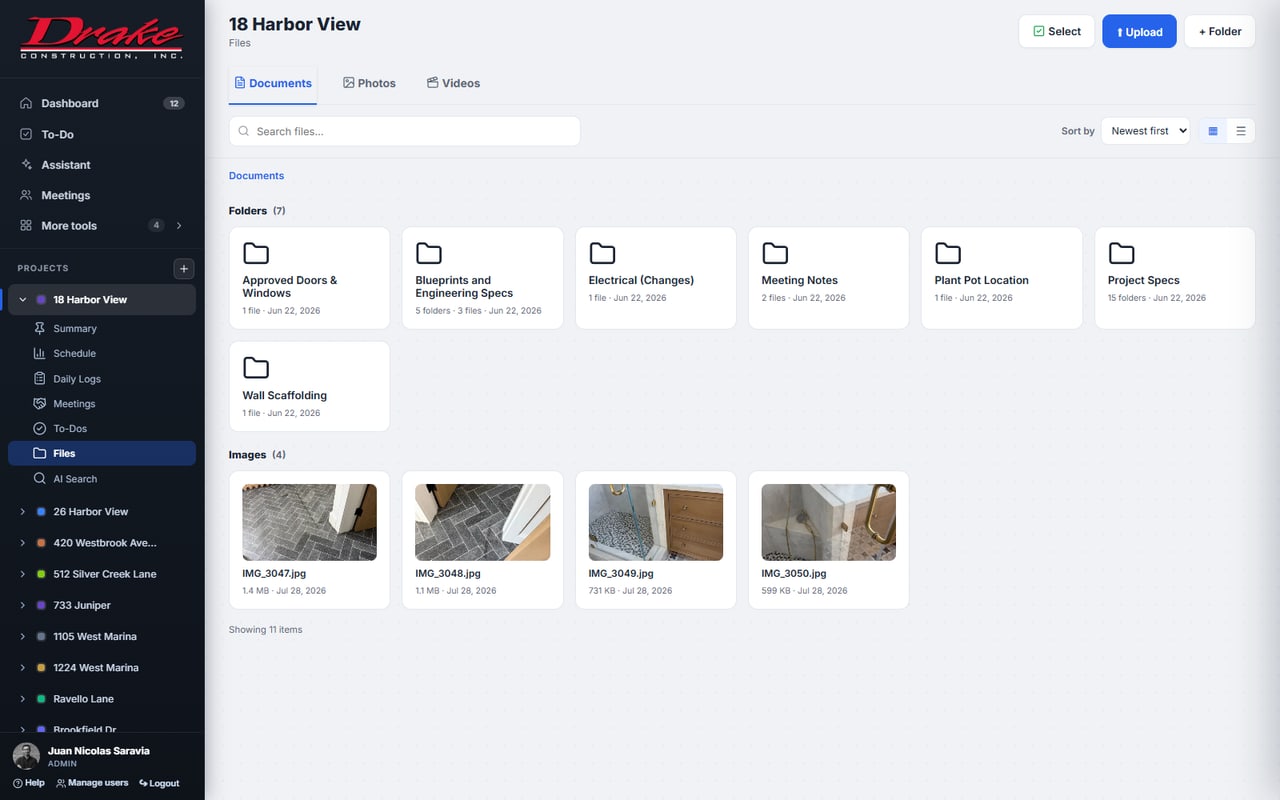Viewport: 1280px width, 800px height.
Task: Open the Dashboard page
Action: 102,103
